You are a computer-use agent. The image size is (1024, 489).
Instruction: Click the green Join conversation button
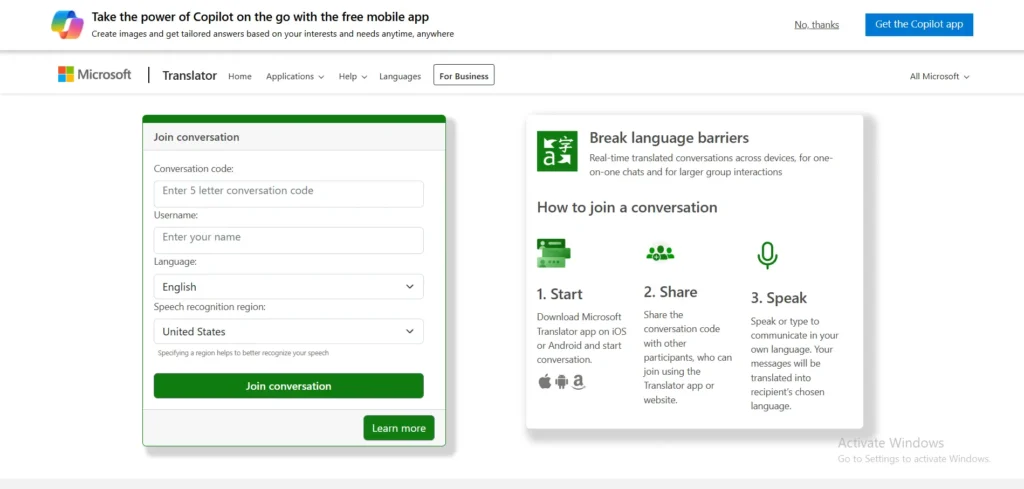(x=288, y=386)
